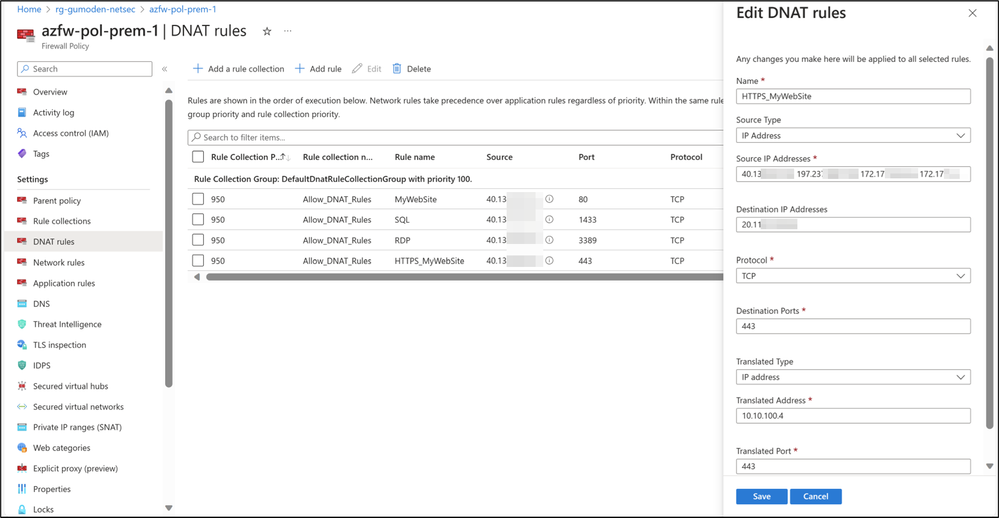Click the Private IP ranges (SNAT) icon
The width and height of the screenshot is (999, 518).
[22, 427]
